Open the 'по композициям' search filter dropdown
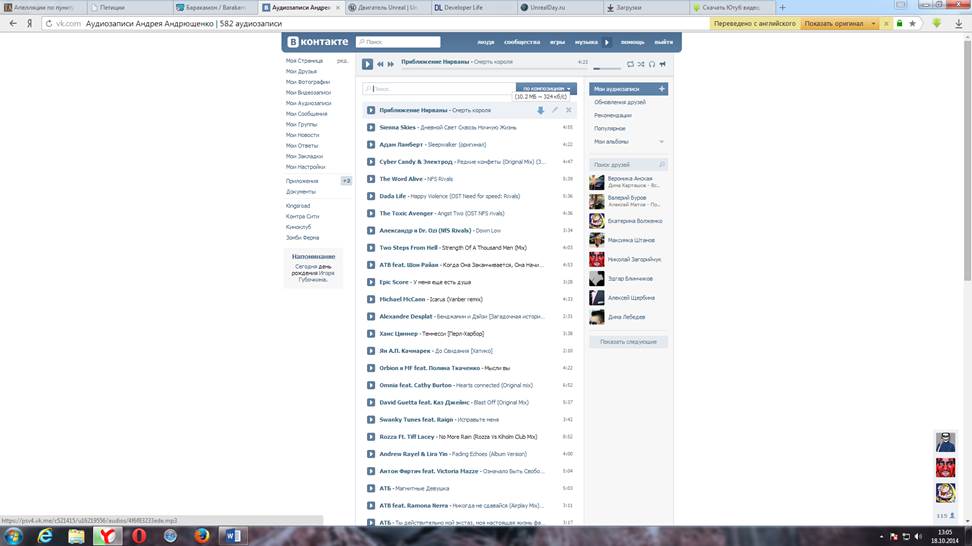The width and height of the screenshot is (972, 546). (x=546, y=89)
